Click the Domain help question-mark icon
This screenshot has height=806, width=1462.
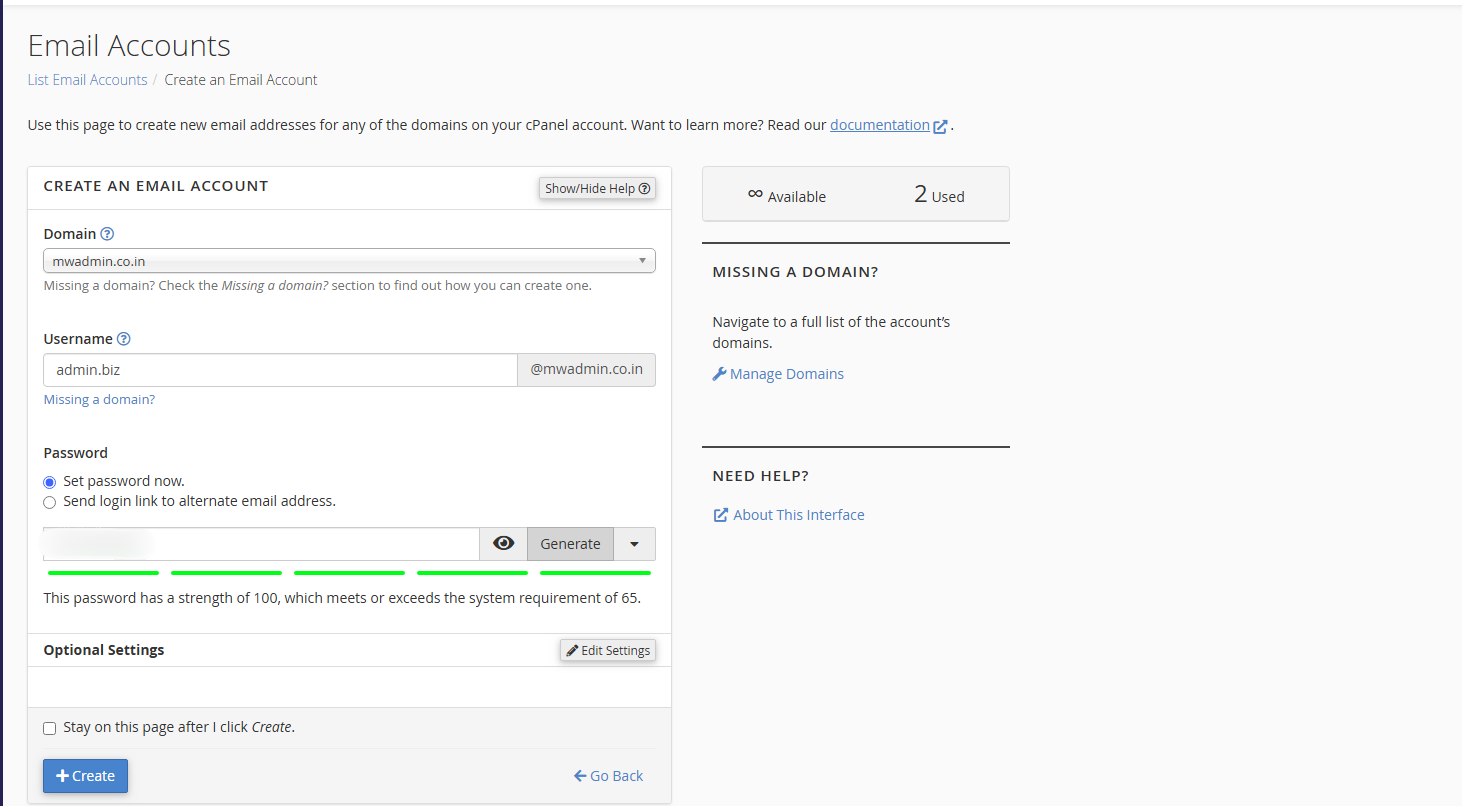click(107, 234)
